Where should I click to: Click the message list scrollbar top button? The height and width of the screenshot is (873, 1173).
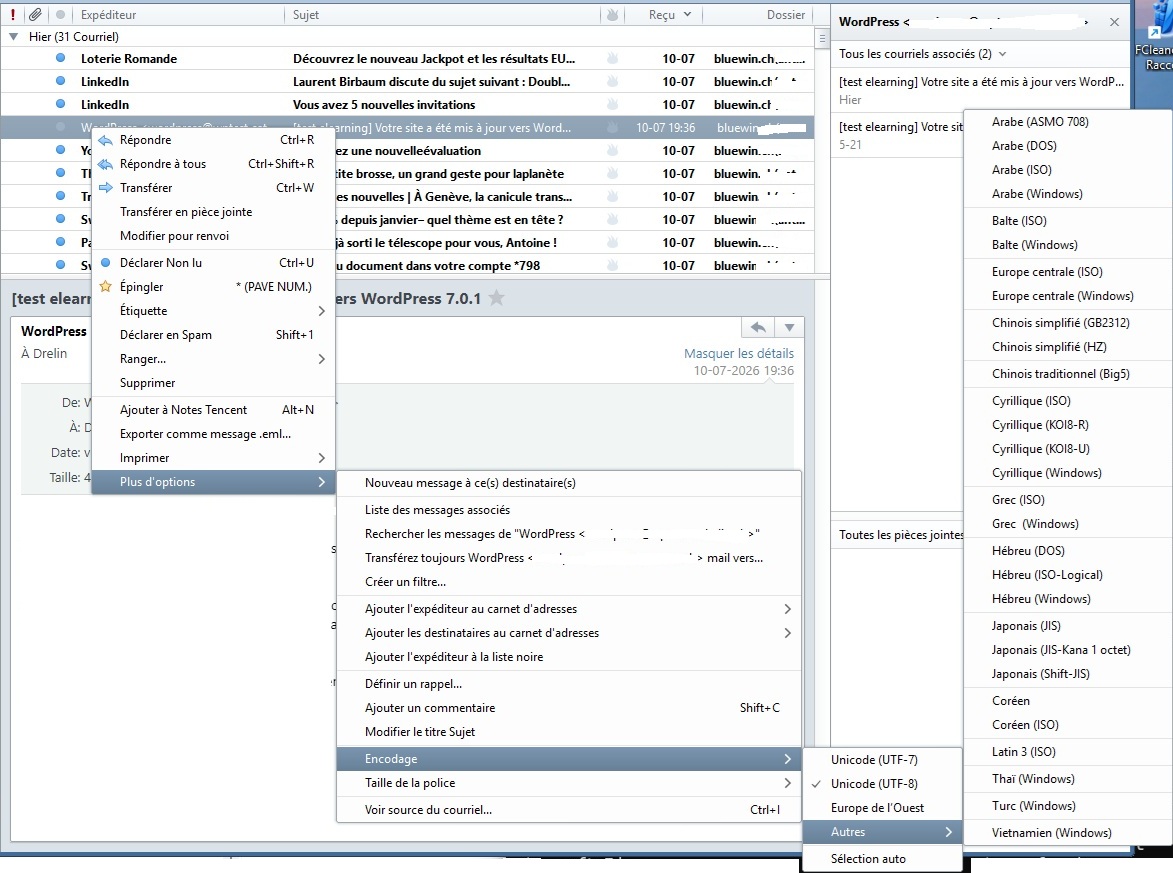tap(822, 38)
